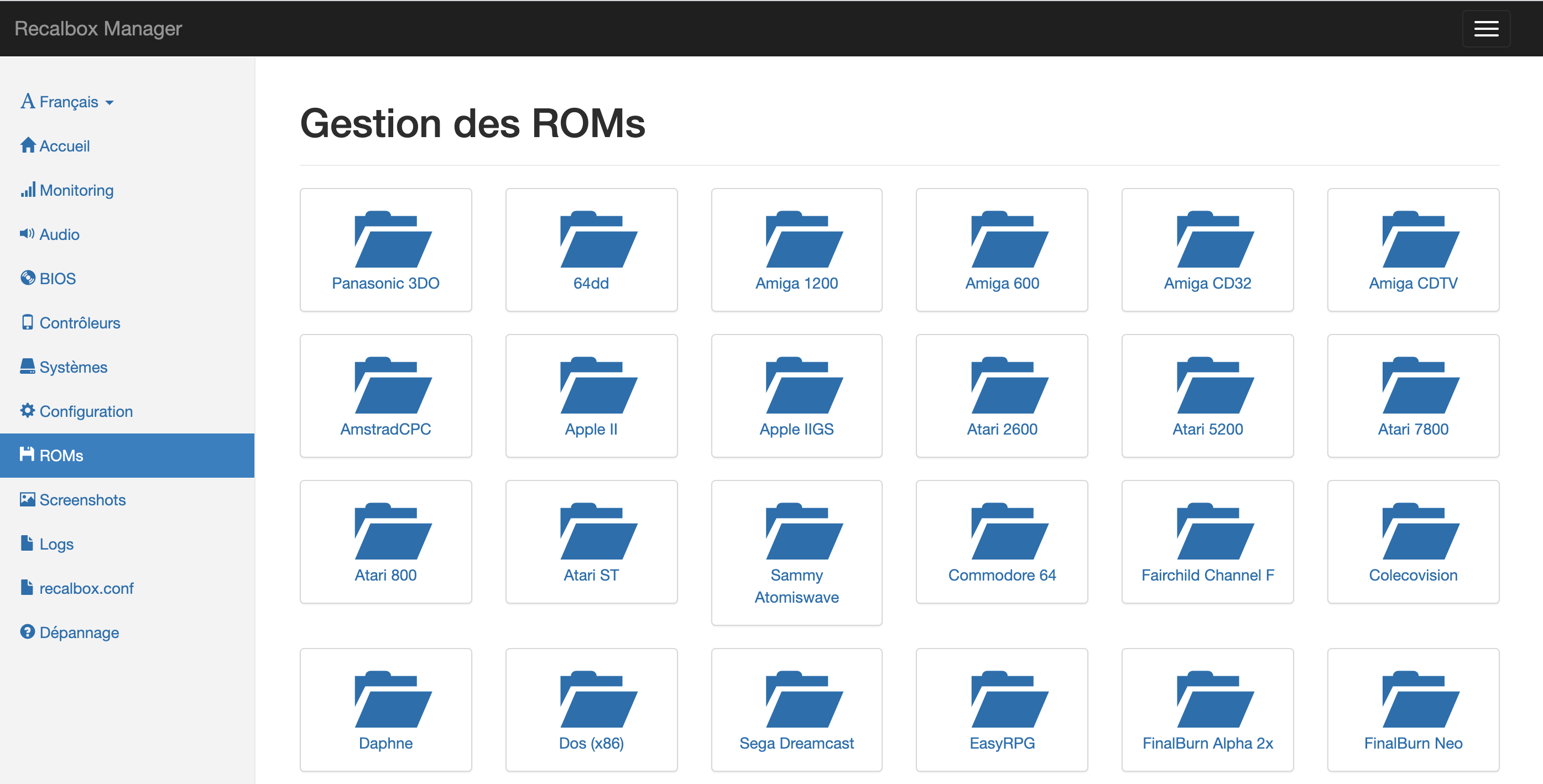1543x784 pixels.
Task: Go to Accueil home page
Action: tap(127, 146)
